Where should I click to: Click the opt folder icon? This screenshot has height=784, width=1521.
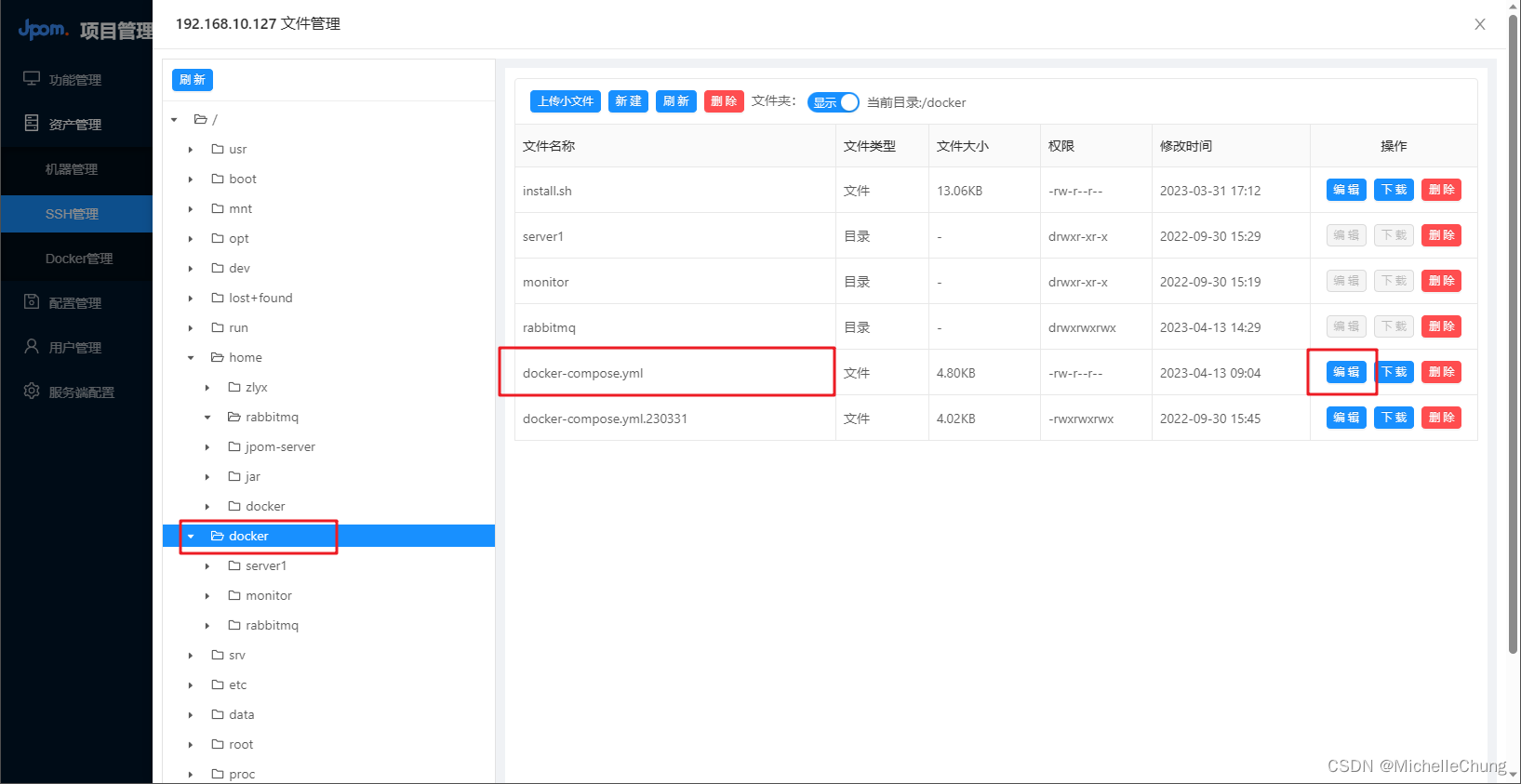point(218,238)
